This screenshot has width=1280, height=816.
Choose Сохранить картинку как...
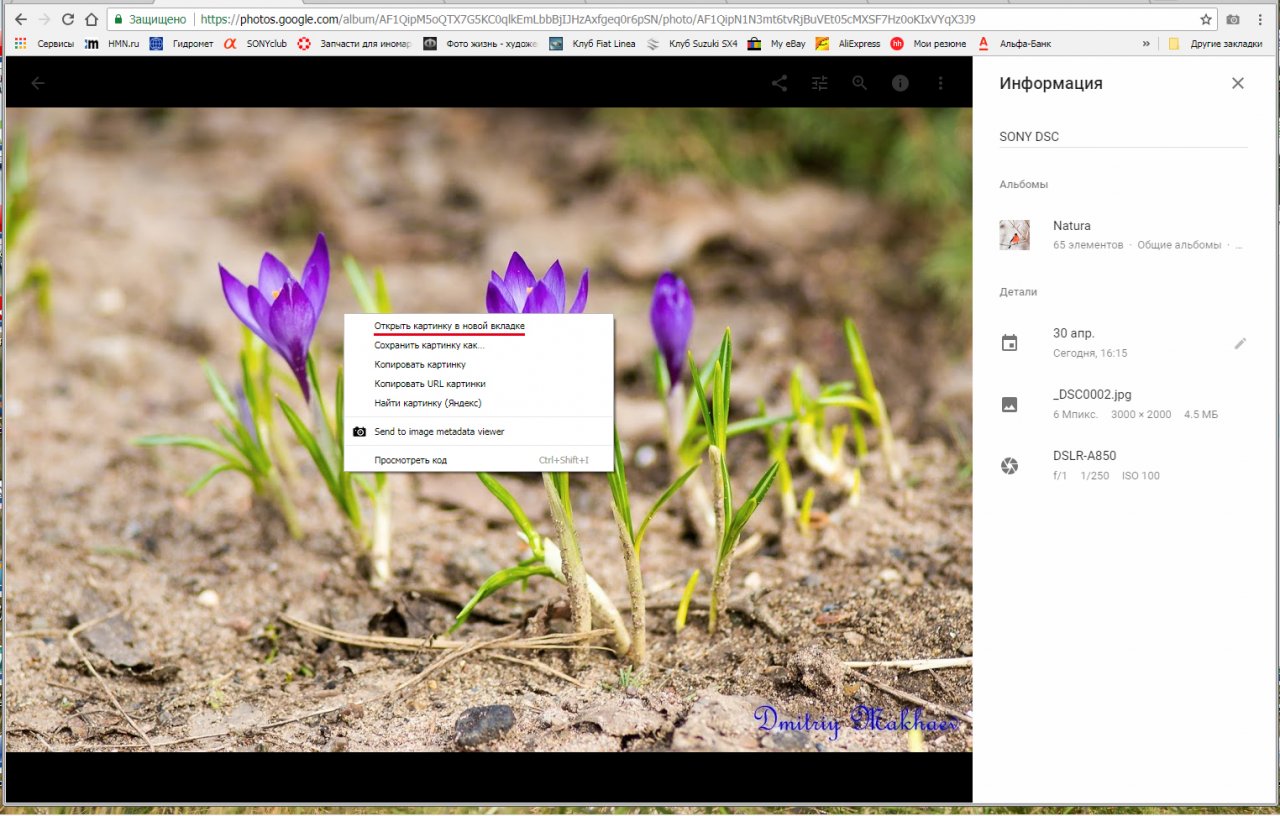click(479, 345)
